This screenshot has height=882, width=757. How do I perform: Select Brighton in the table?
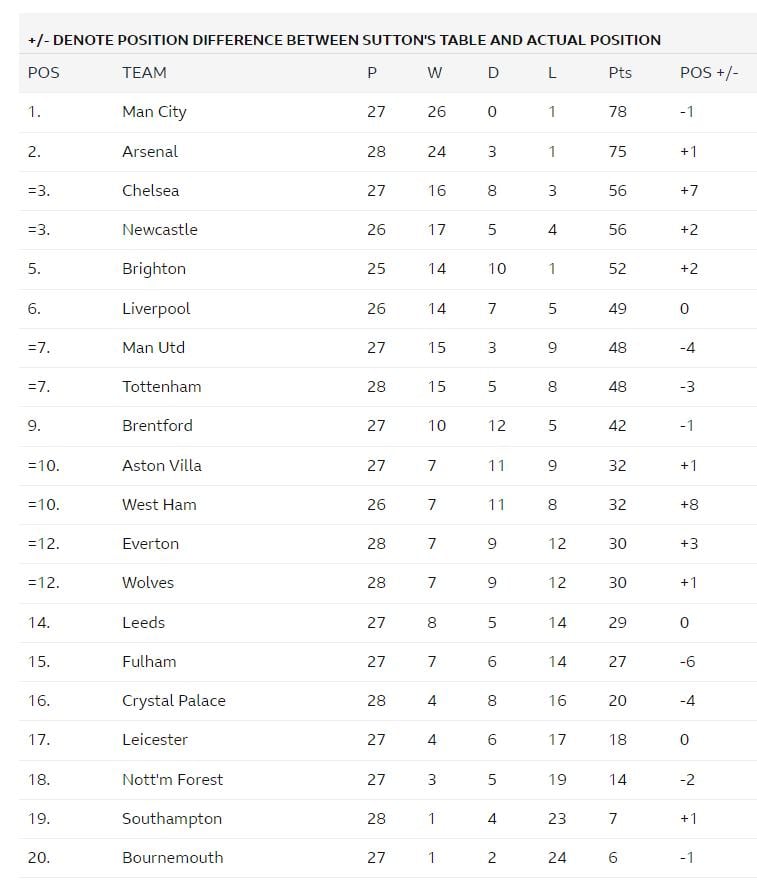pos(154,269)
